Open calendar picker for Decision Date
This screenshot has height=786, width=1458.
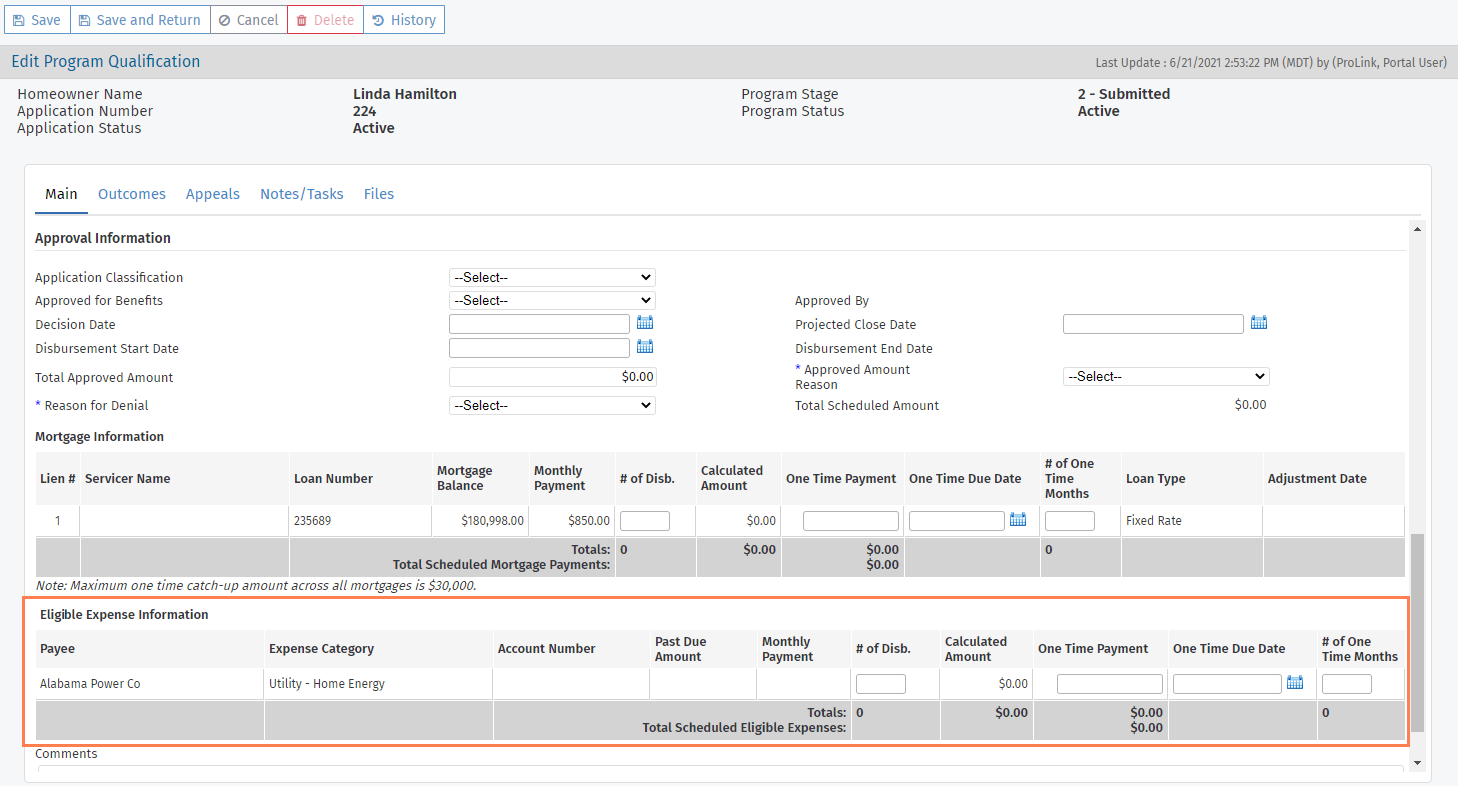[645, 323]
